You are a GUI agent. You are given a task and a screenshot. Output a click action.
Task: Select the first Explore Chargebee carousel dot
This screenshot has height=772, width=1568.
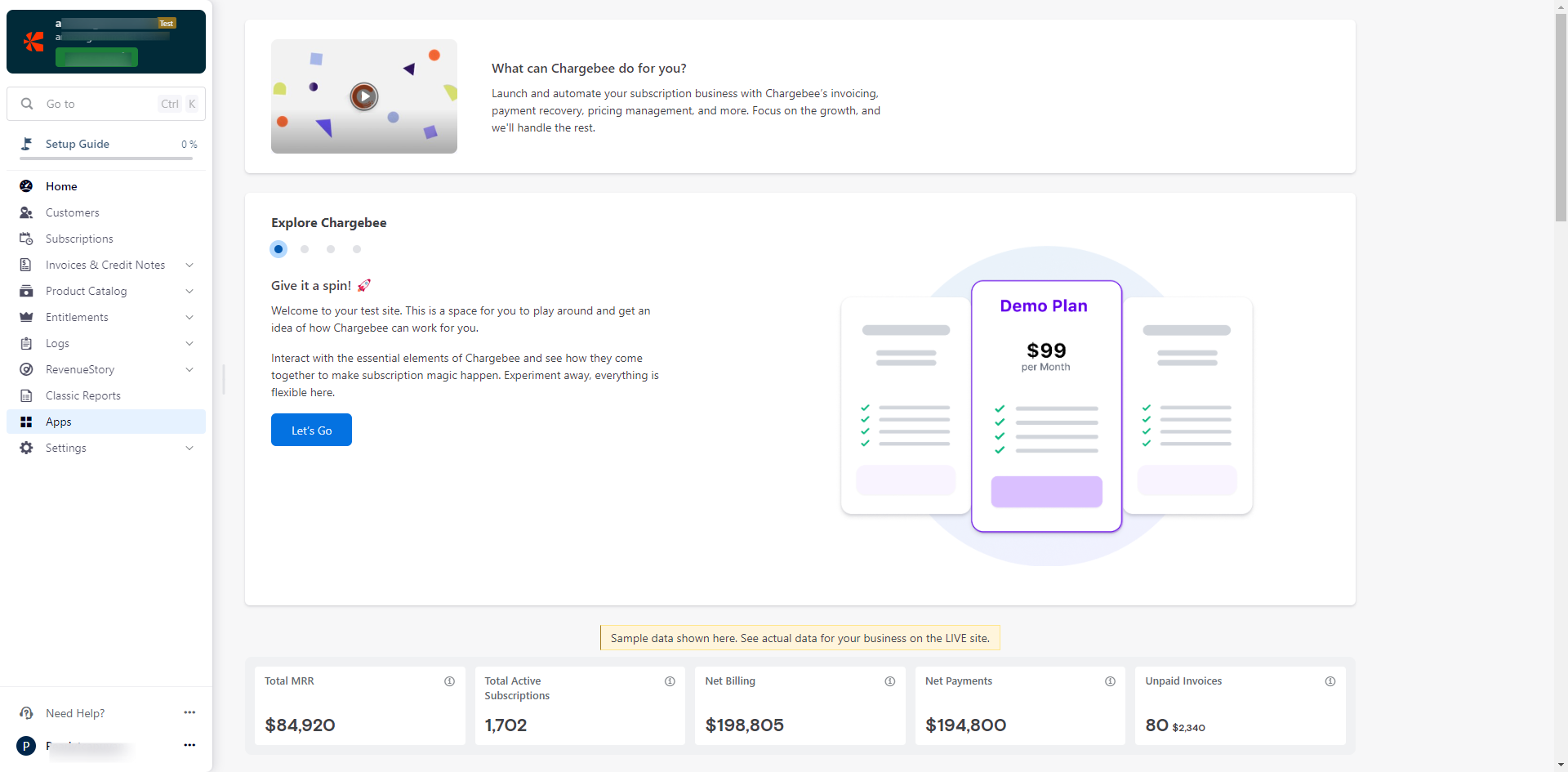[x=278, y=249]
